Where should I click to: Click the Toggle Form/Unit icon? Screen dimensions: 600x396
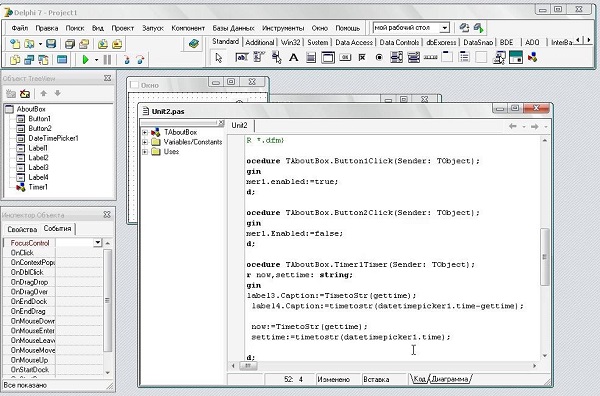[x=44, y=60]
